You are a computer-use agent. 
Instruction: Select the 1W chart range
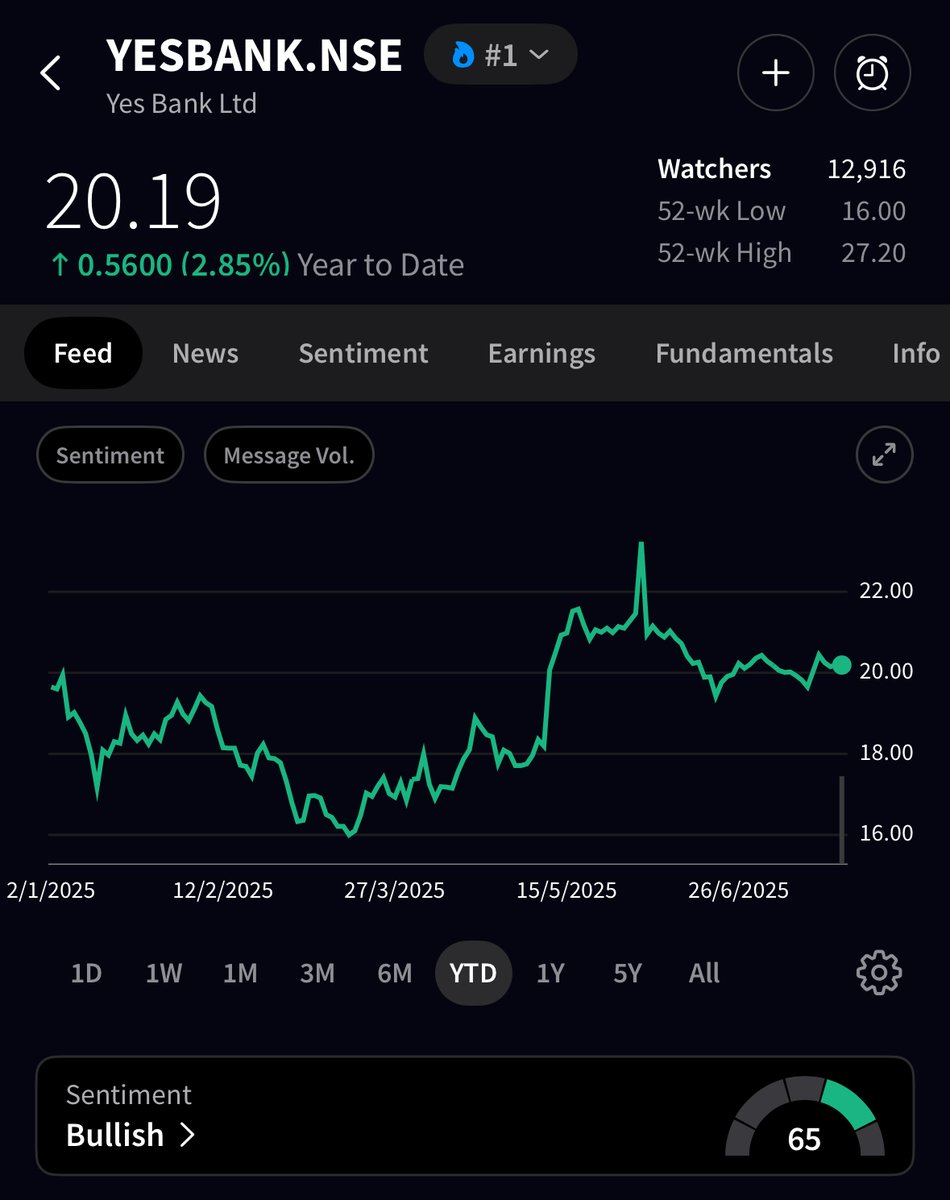pos(163,973)
